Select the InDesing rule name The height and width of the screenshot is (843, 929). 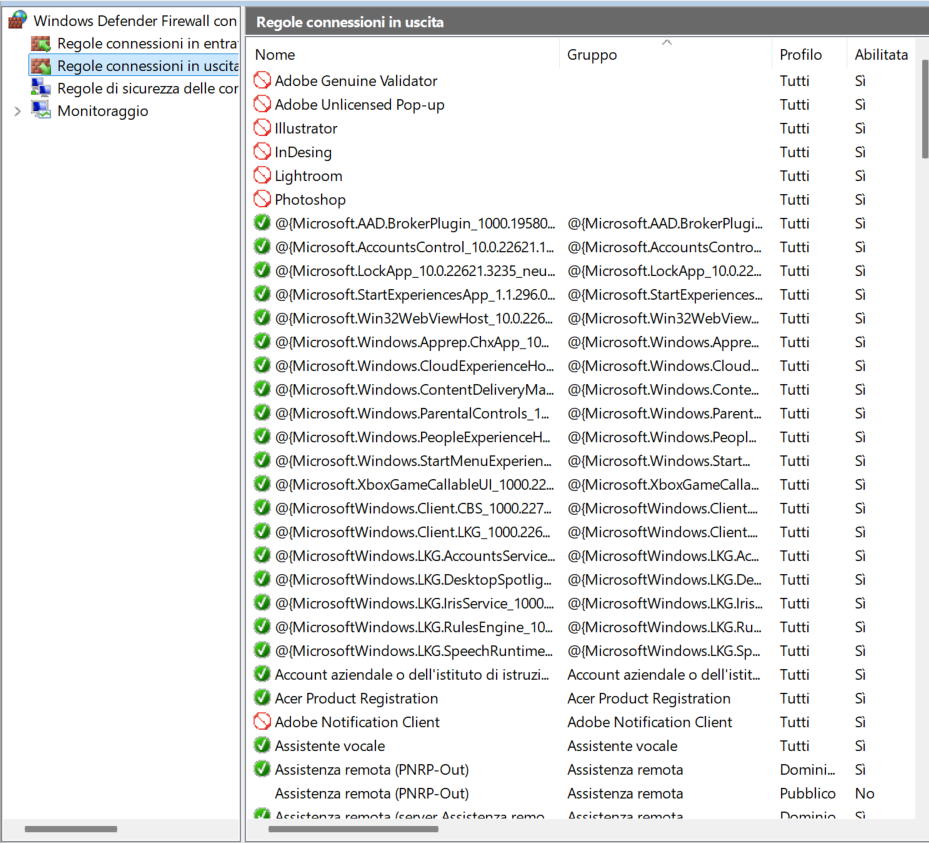[303, 152]
